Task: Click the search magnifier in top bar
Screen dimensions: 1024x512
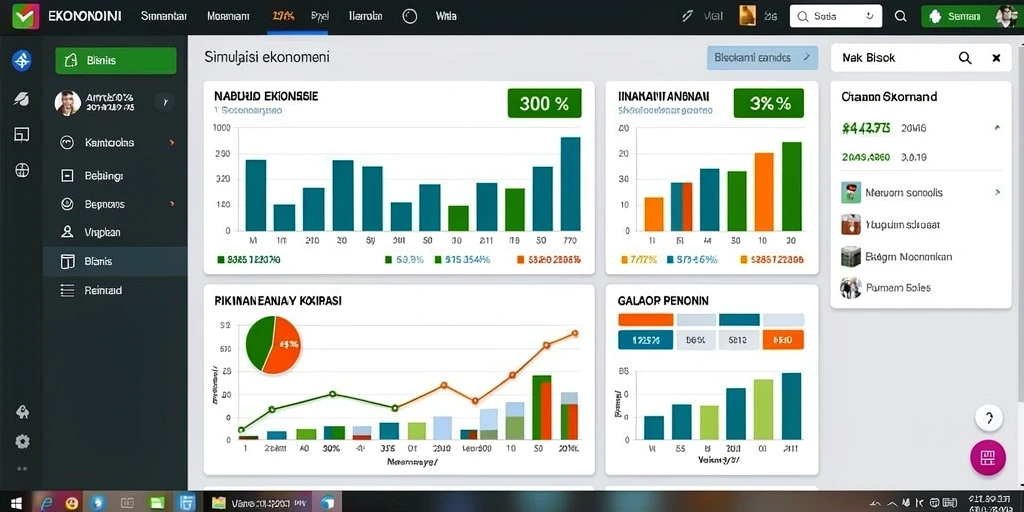Action: pyautogui.click(x=901, y=16)
